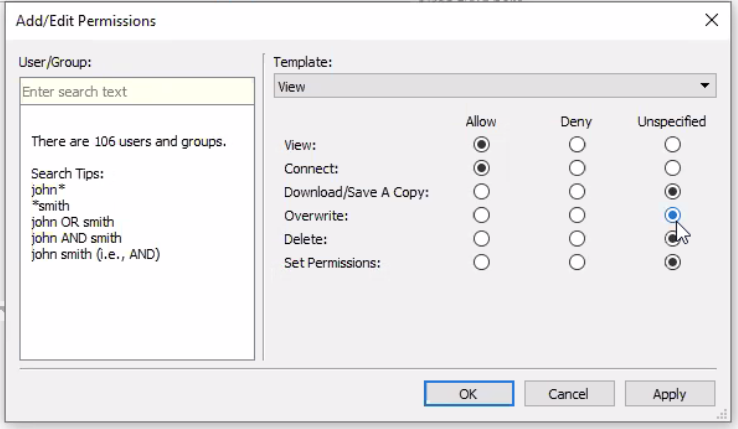The image size is (738, 429).
Task: Allow the Delete permission
Action: click(482, 238)
